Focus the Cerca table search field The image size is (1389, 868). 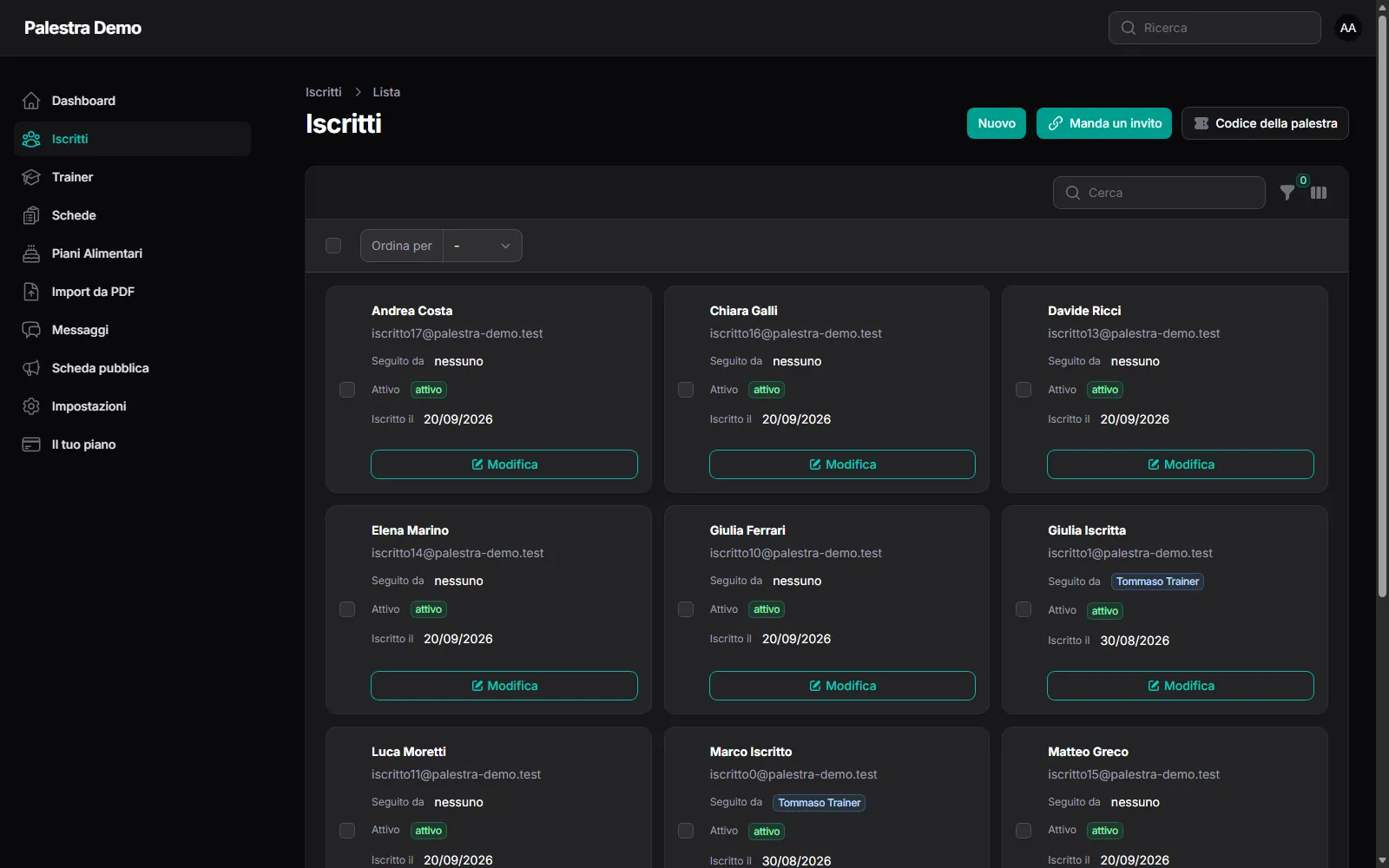click(1159, 193)
